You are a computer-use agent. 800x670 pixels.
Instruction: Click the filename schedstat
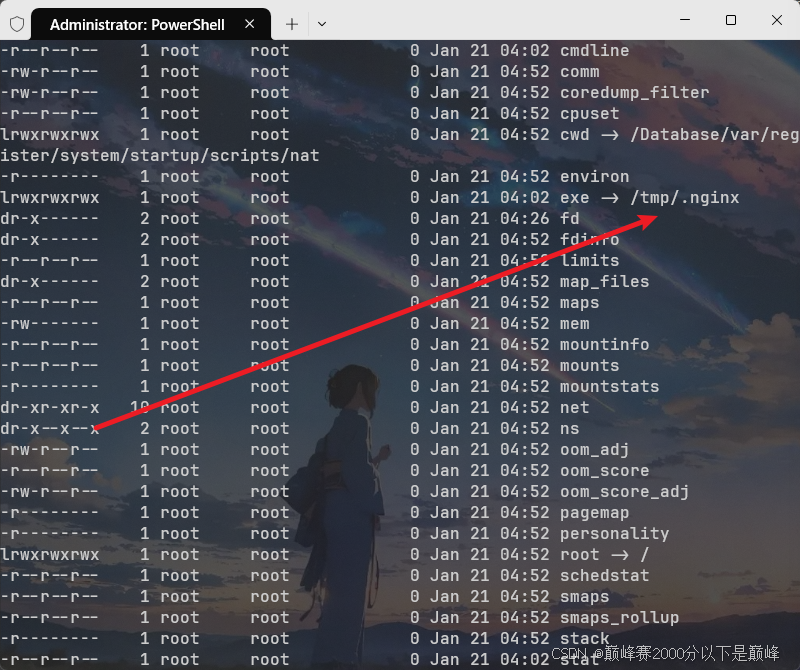coord(605,575)
